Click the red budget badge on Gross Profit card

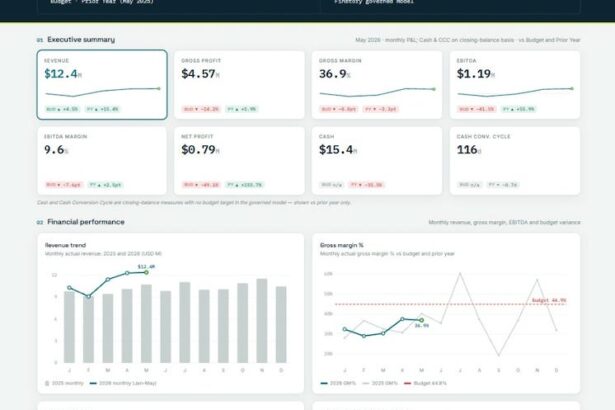click(202, 109)
